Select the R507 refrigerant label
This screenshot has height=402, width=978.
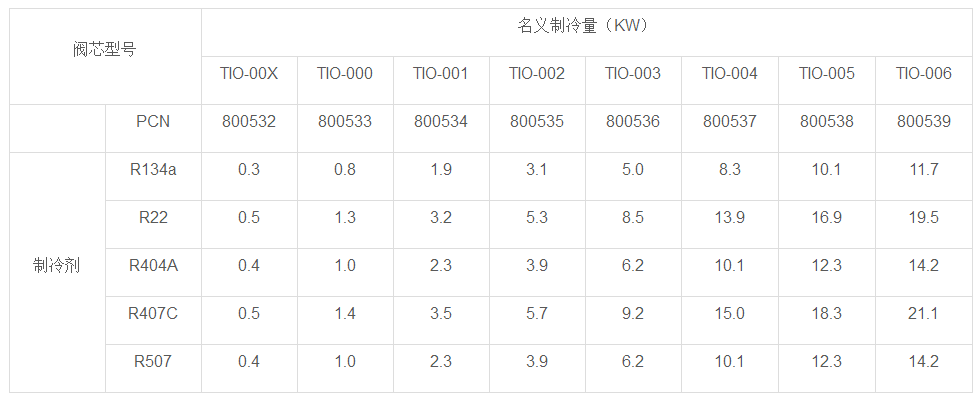click(x=153, y=361)
